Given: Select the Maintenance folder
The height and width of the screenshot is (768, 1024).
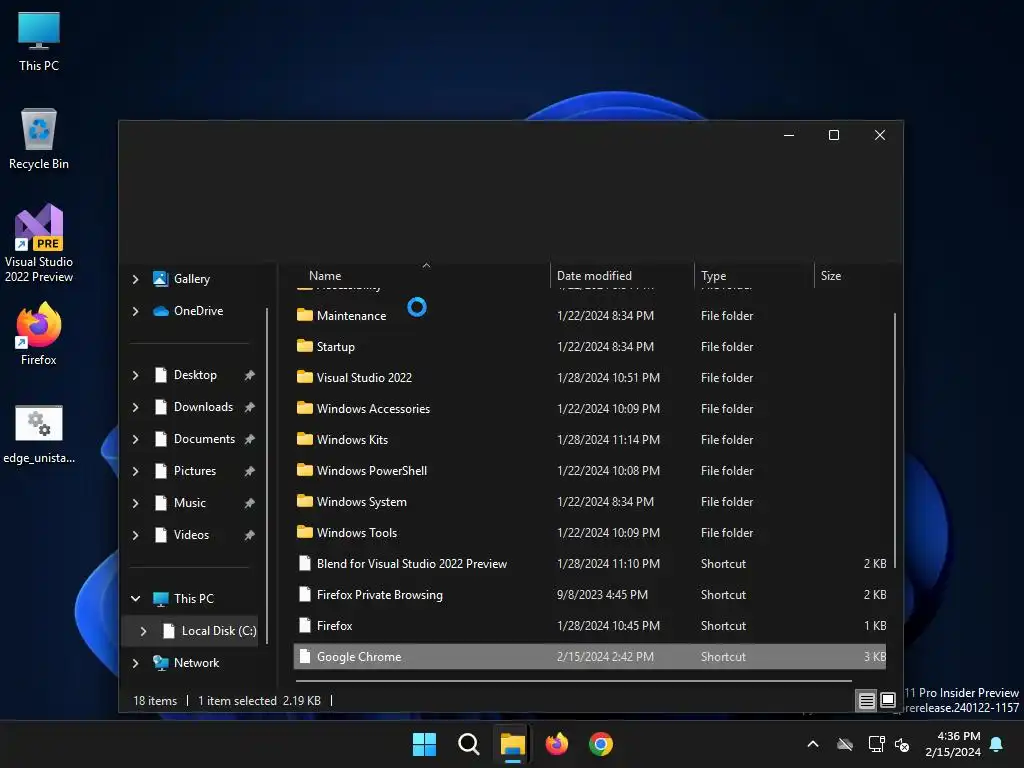Looking at the screenshot, I should tap(591, 315).
